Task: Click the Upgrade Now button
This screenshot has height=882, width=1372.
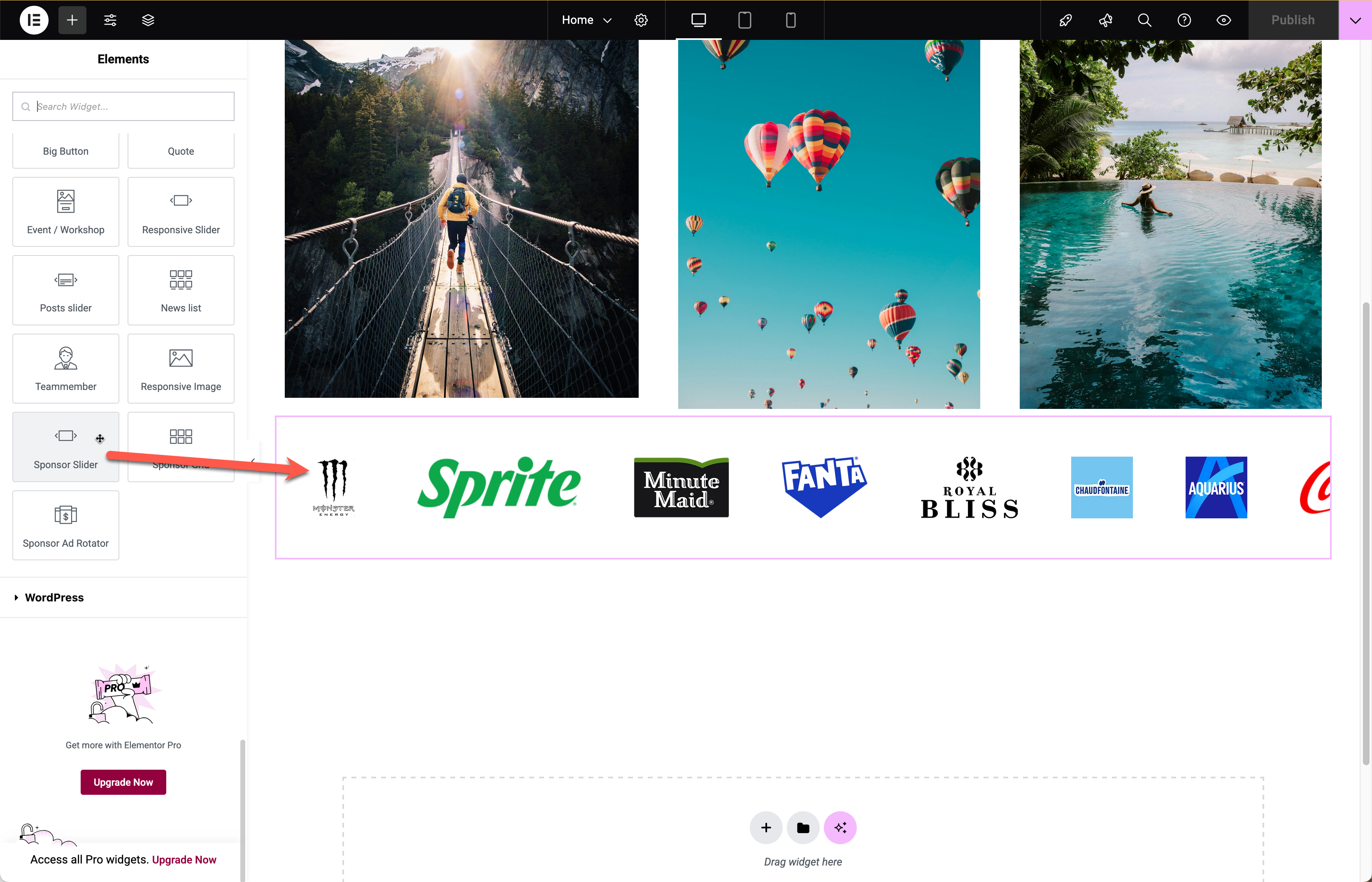Action: [x=123, y=782]
